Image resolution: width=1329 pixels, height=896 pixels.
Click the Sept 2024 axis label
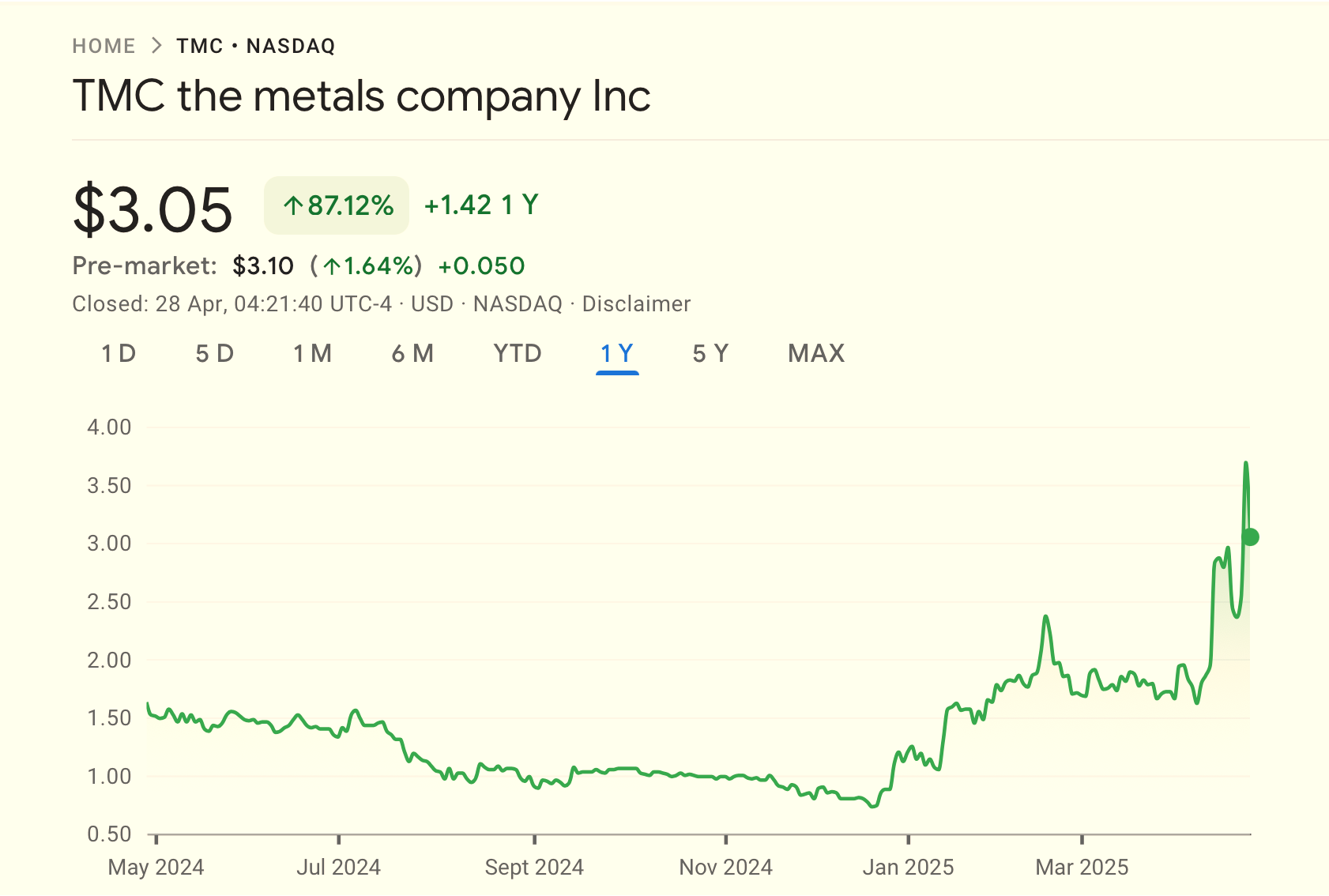534,867
